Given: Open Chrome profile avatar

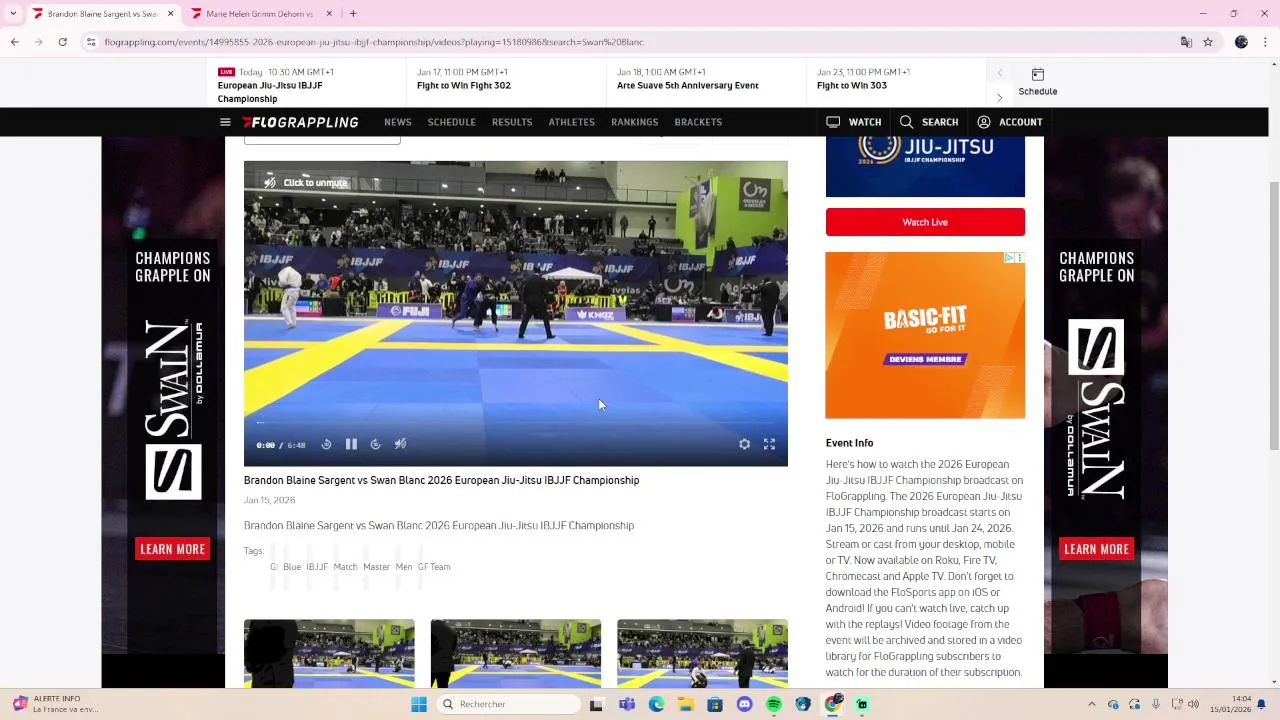Looking at the screenshot, I should point(1241,42).
